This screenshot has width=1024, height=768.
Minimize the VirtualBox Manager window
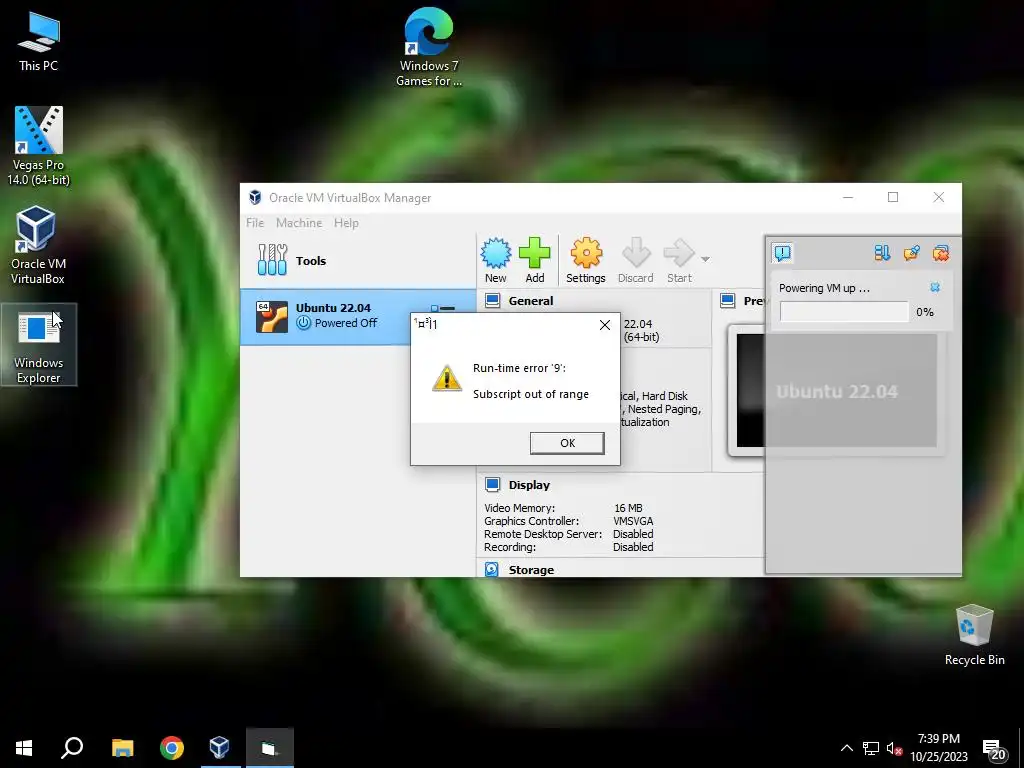848,197
